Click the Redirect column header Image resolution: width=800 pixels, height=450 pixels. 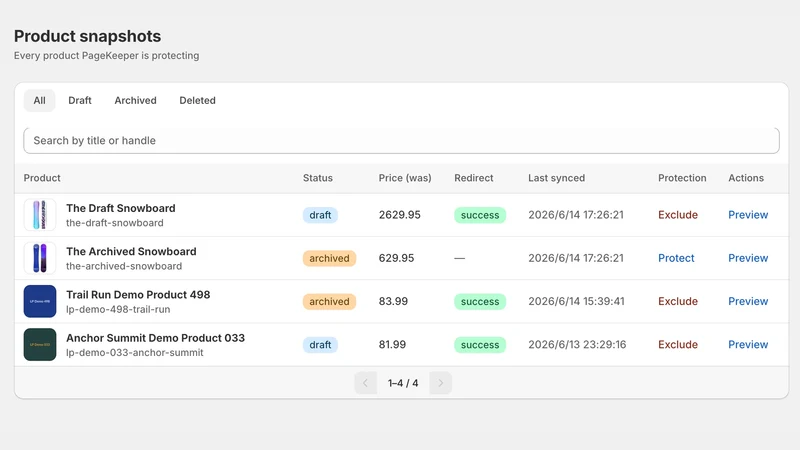[x=473, y=178]
